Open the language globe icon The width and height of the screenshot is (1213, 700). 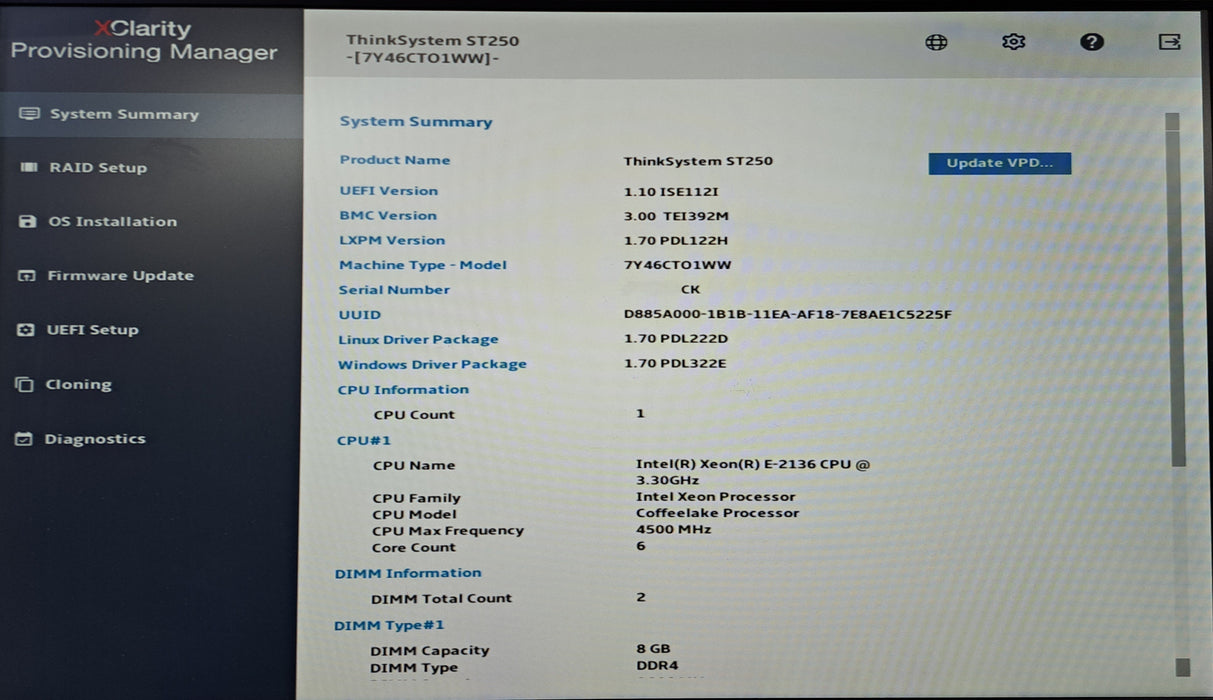tap(936, 42)
